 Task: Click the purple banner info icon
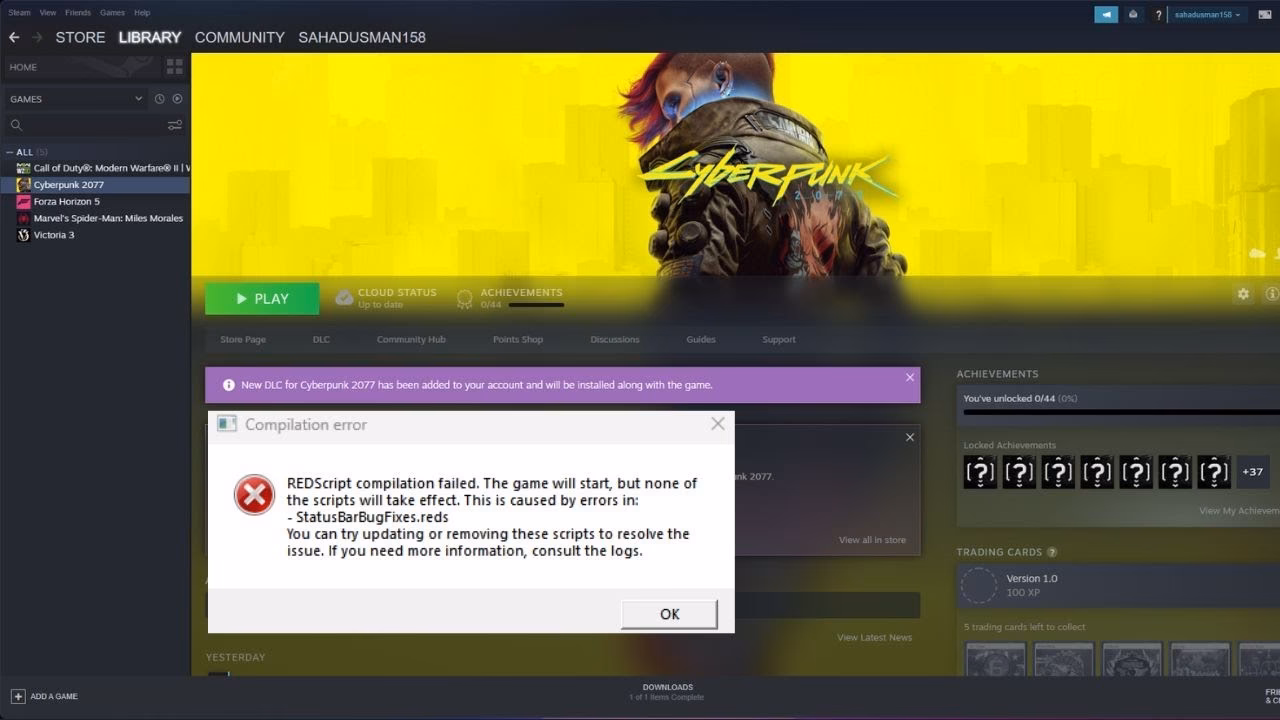point(229,385)
